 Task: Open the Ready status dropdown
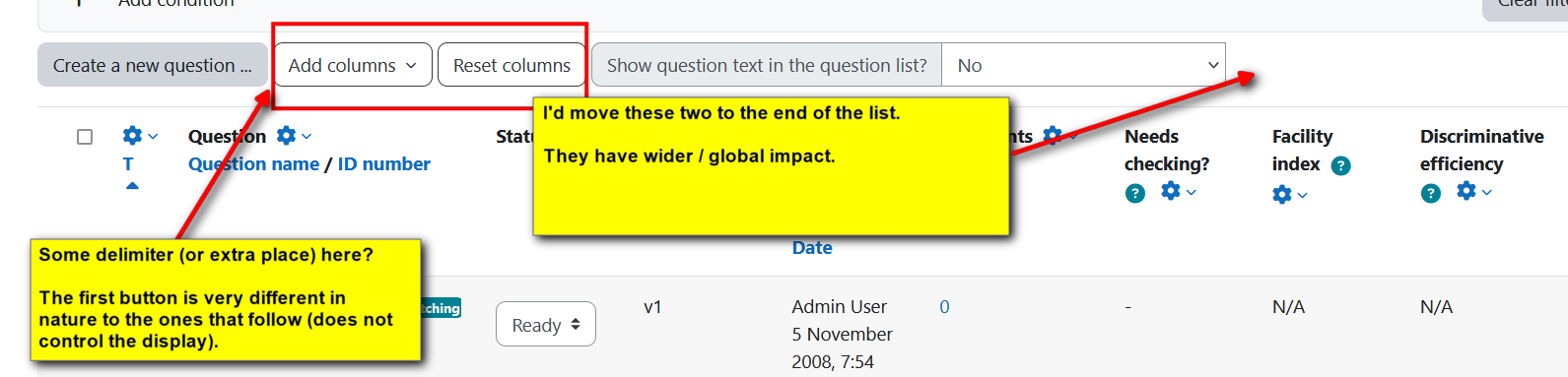(546, 325)
